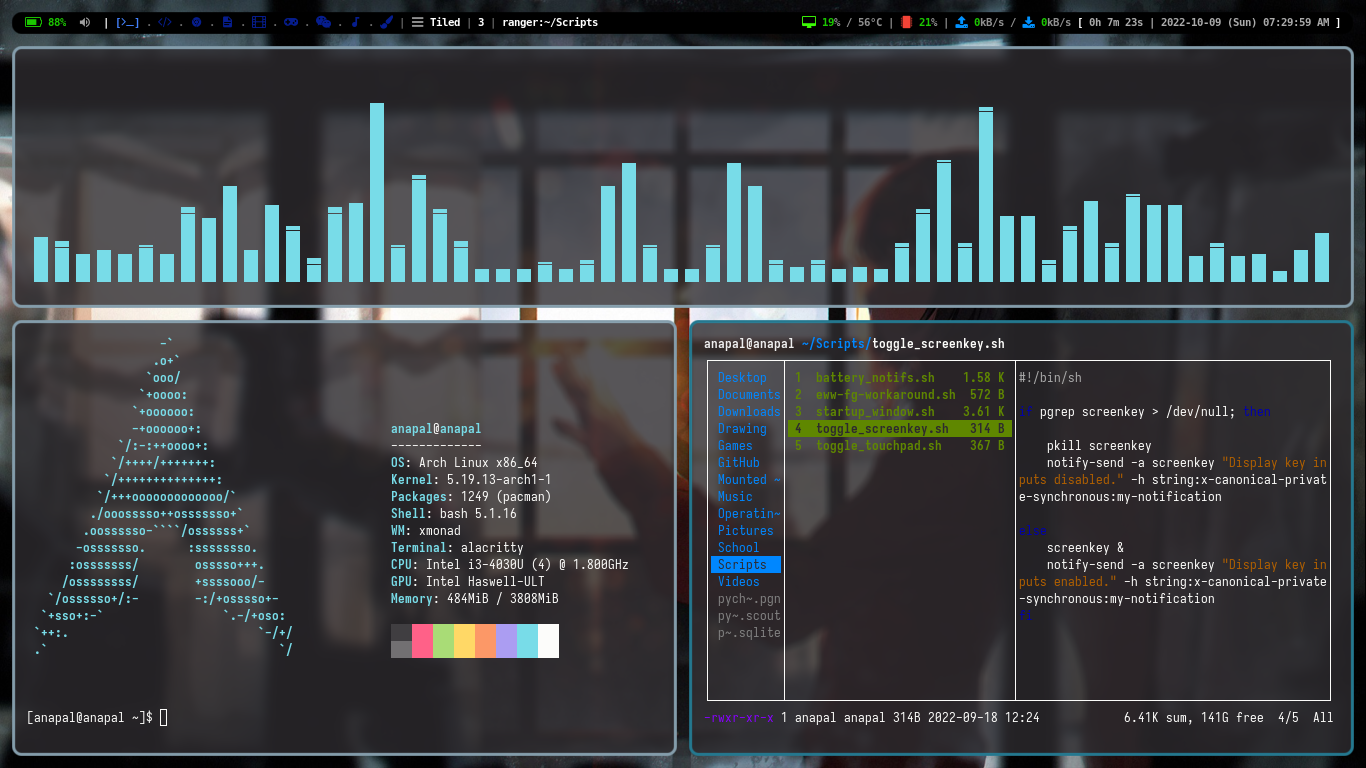Click the anapal@anapal text in ranger header
Viewport: 1366px width, 768px height.
[x=749, y=344]
